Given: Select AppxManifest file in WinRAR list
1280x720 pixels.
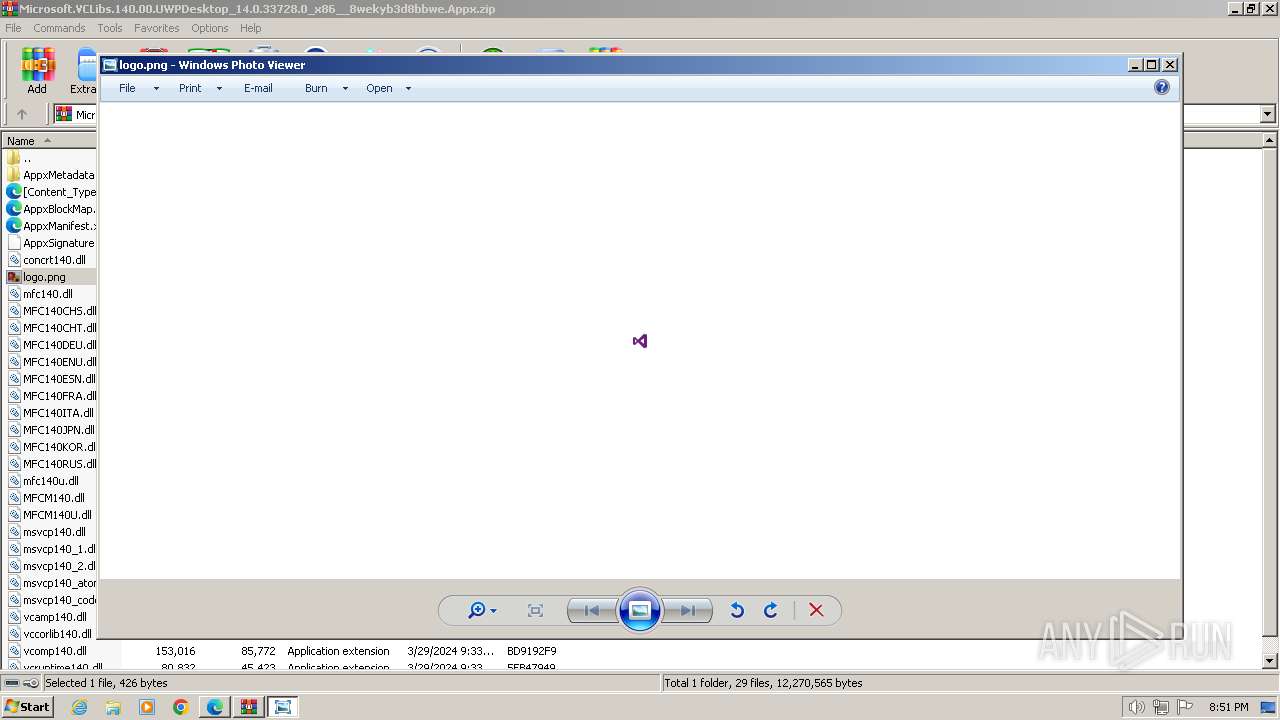Looking at the screenshot, I should (51, 226).
